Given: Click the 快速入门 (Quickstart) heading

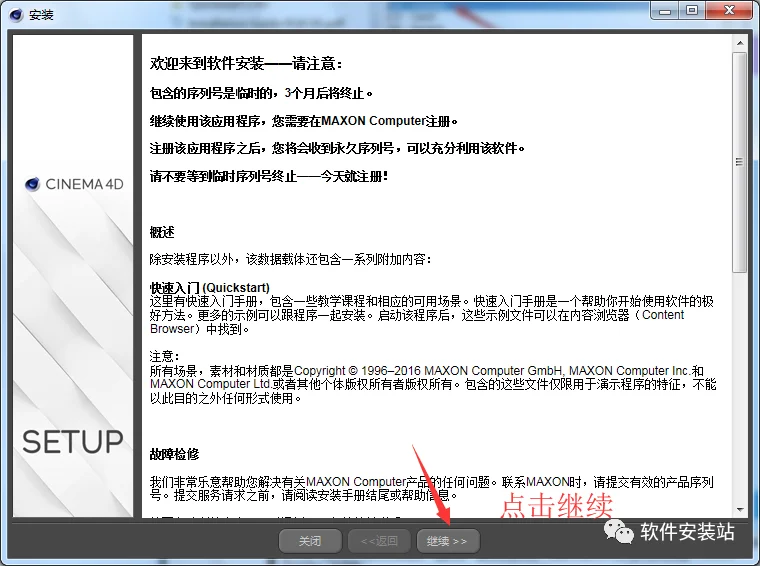Looking at the screenshot, I should pyautogui.click(x=209, y=287).
